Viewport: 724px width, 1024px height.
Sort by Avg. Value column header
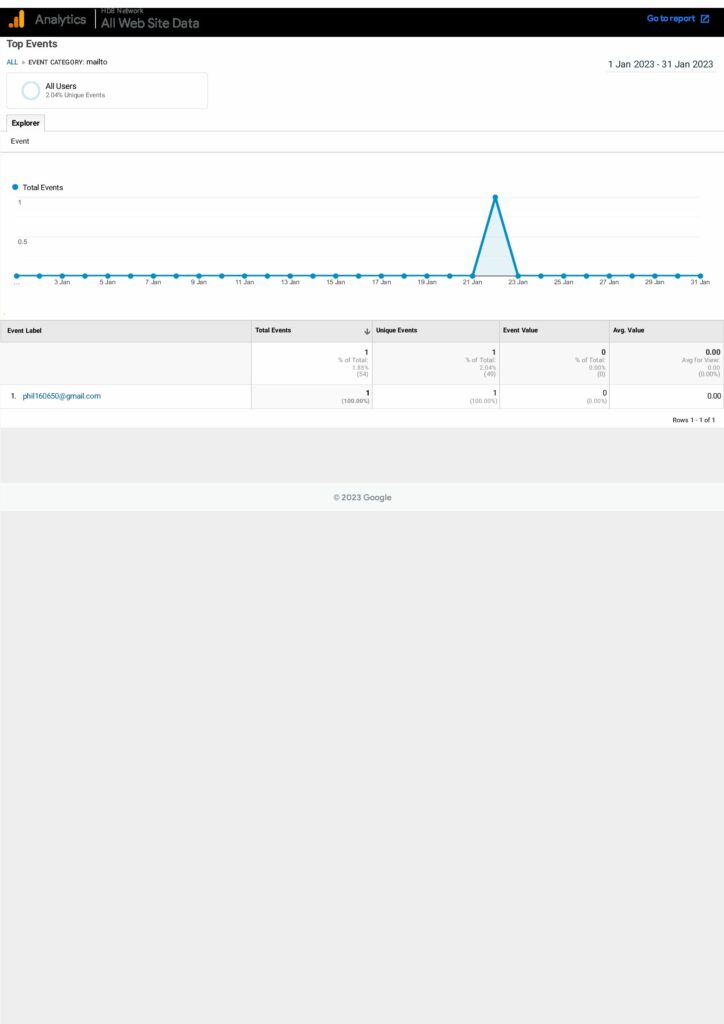(630, 330)
